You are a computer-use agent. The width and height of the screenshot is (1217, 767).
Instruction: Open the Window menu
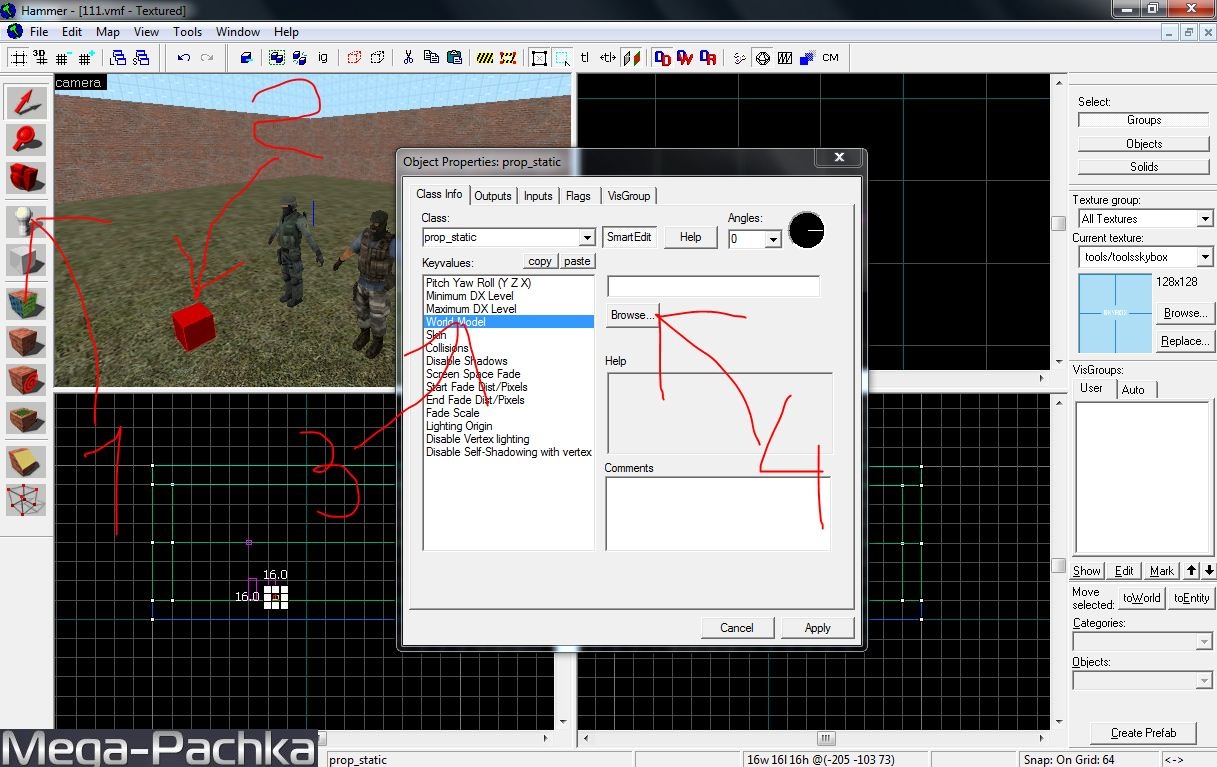[238, 32]
